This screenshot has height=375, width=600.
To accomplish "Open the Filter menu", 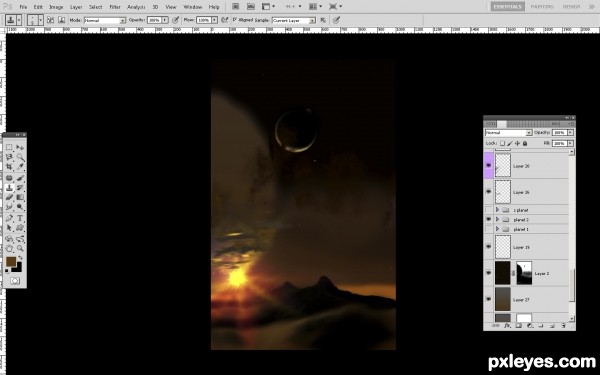I will pos(115,7).
